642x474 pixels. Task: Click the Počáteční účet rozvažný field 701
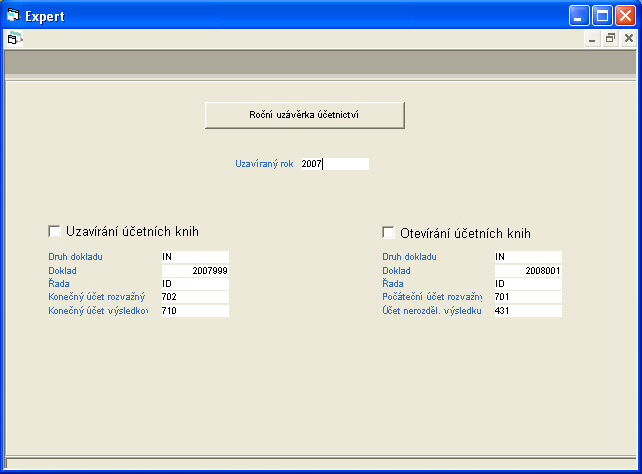[x=527, y=297]
